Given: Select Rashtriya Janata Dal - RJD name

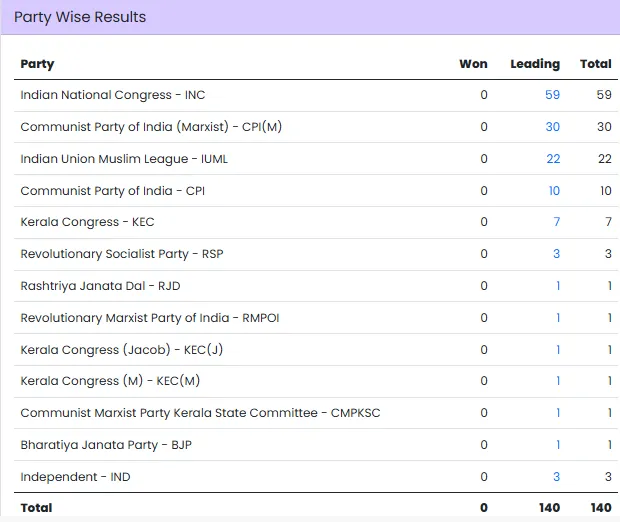Looking at the screenshot, I should click(100, 286).
